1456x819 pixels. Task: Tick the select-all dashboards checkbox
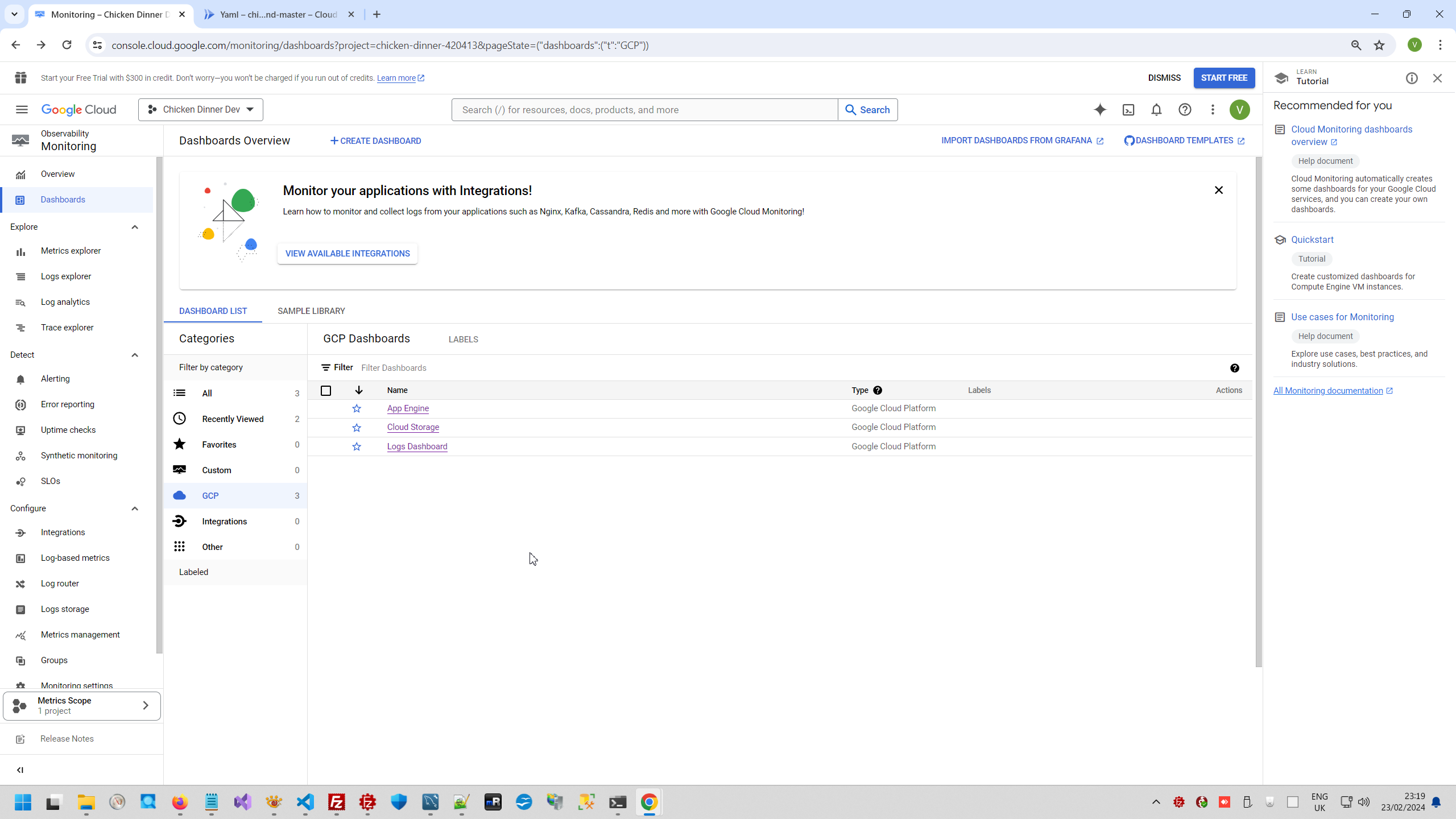coord(326,391)
